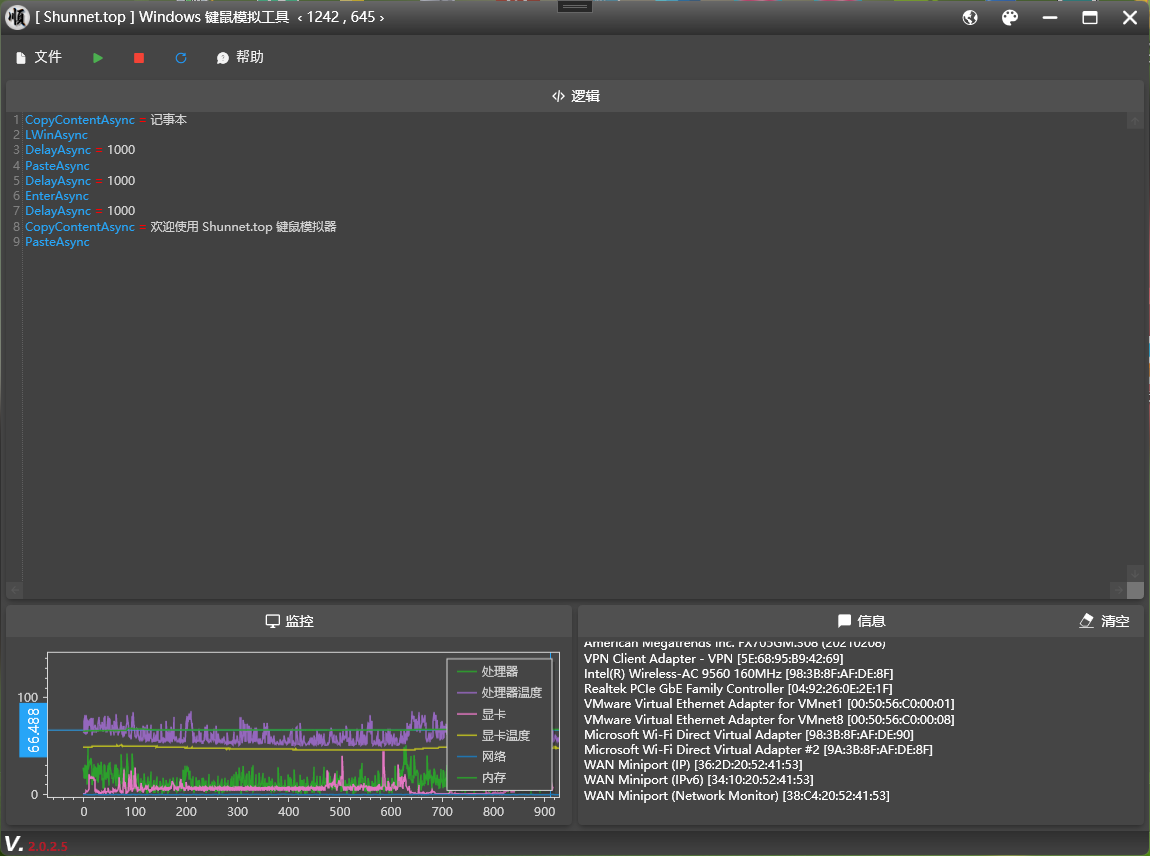The height and width of the screenshot is (856, 1150).
Task: Click the blue refresh icon in toolbar
Action: pyautogui.click(x=181, y=58)
